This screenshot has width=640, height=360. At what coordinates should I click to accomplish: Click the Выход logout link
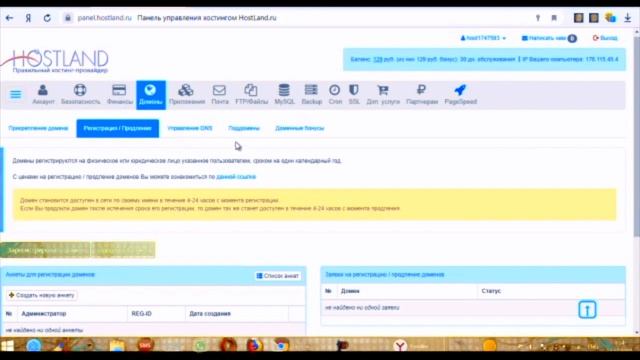click(605, 38)
